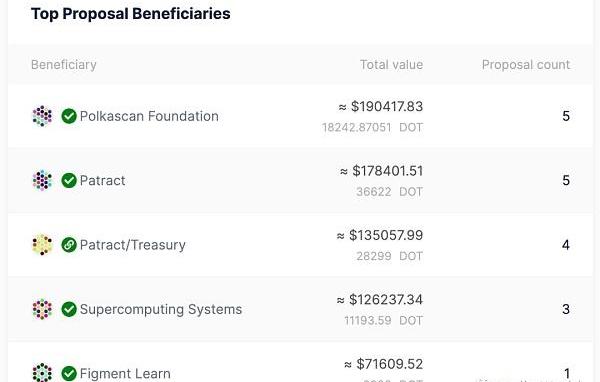Click Patract identicon avatar
The height and width of the screenshot is (382, 600).
coord(42,180)
